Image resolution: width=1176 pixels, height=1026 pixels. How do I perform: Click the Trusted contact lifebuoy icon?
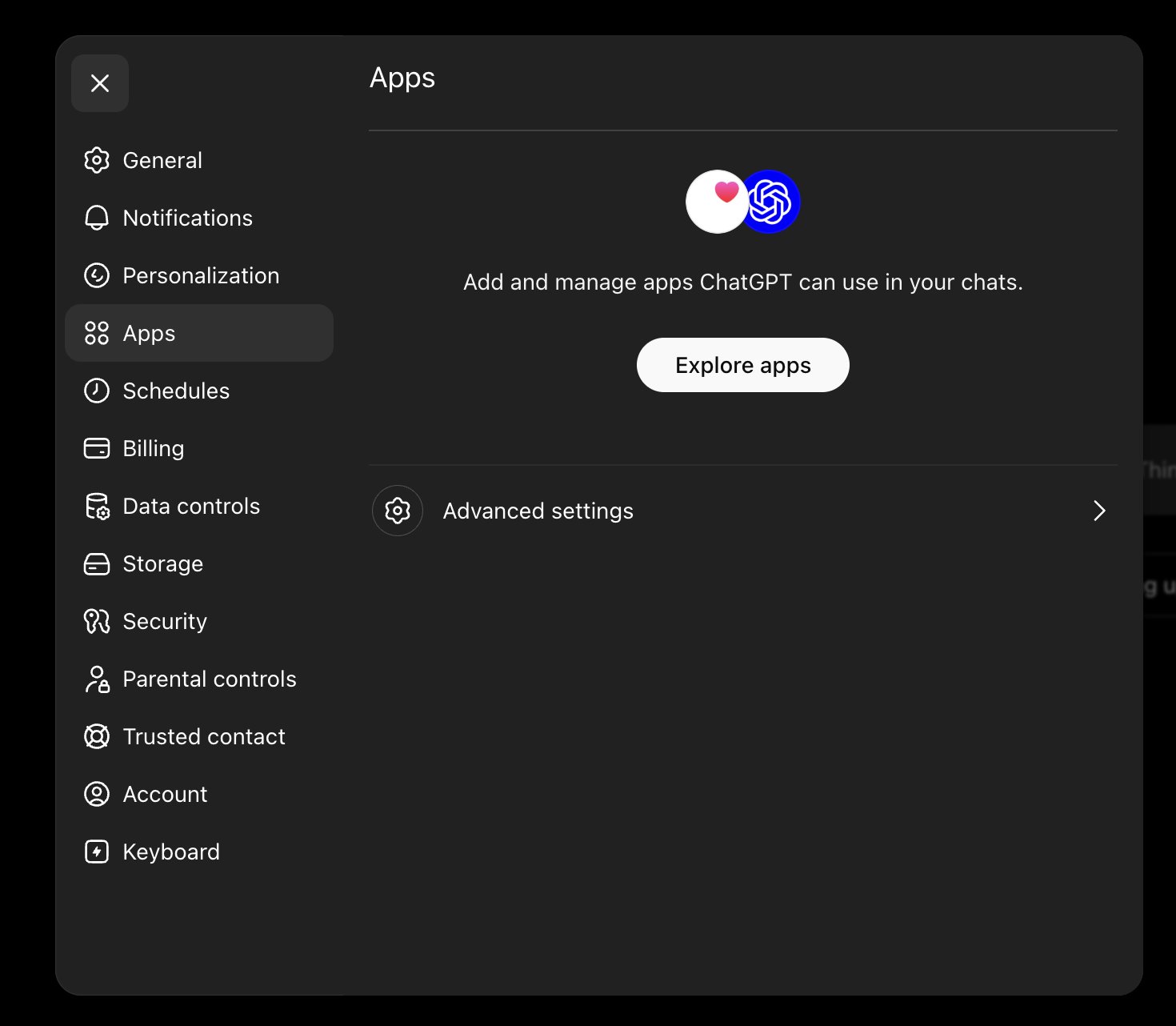97,736
